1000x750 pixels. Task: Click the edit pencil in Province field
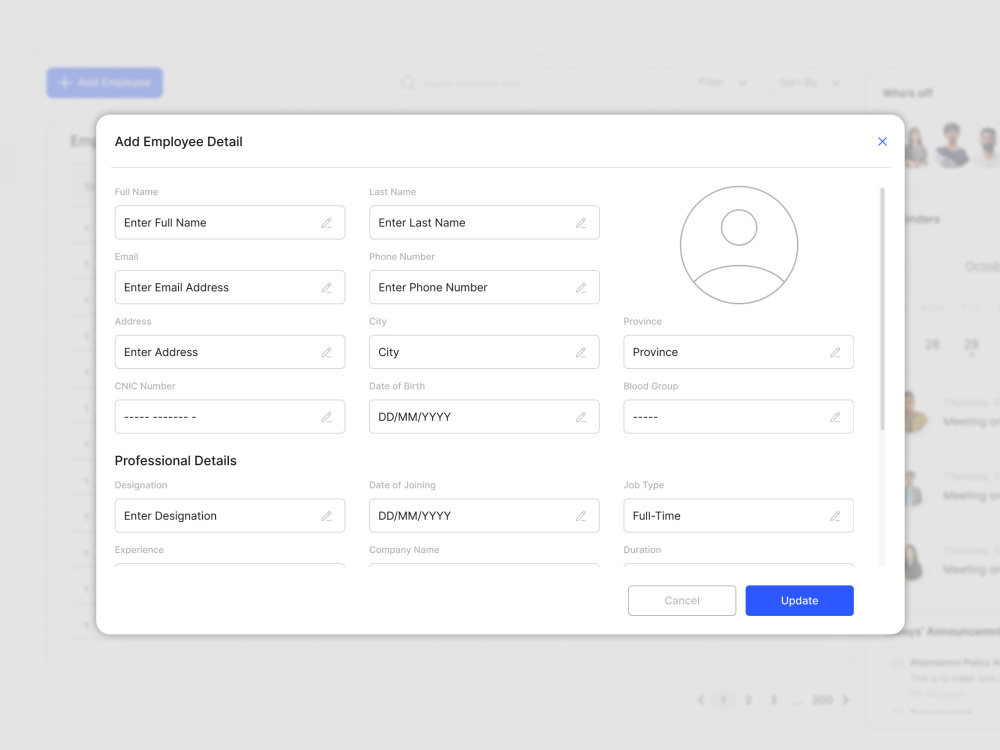coord(835,352)
